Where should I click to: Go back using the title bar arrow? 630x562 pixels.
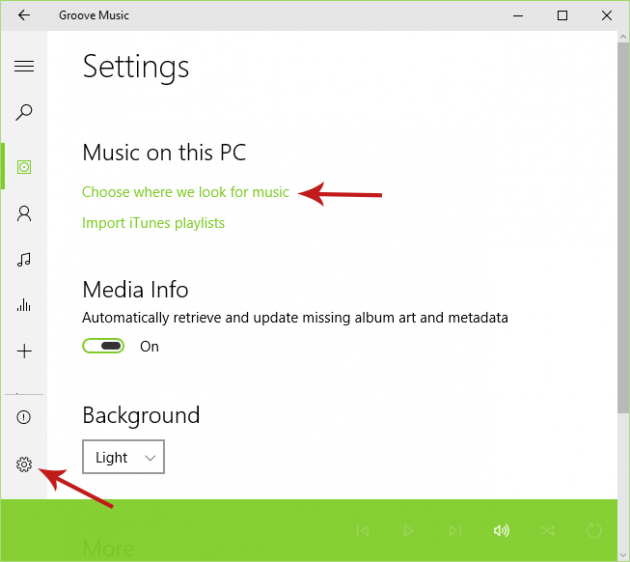[24, 15]
